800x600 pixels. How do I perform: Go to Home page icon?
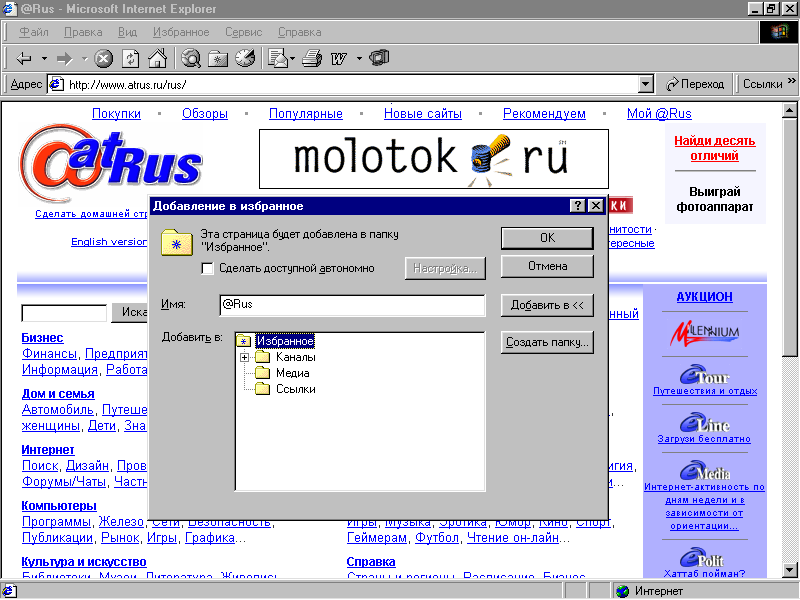pyautogui.click(x=158, y=58)
